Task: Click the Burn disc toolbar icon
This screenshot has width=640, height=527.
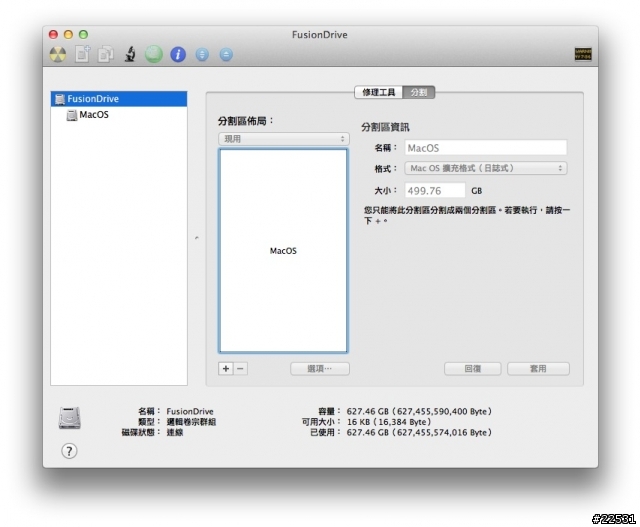Action: 58,54
